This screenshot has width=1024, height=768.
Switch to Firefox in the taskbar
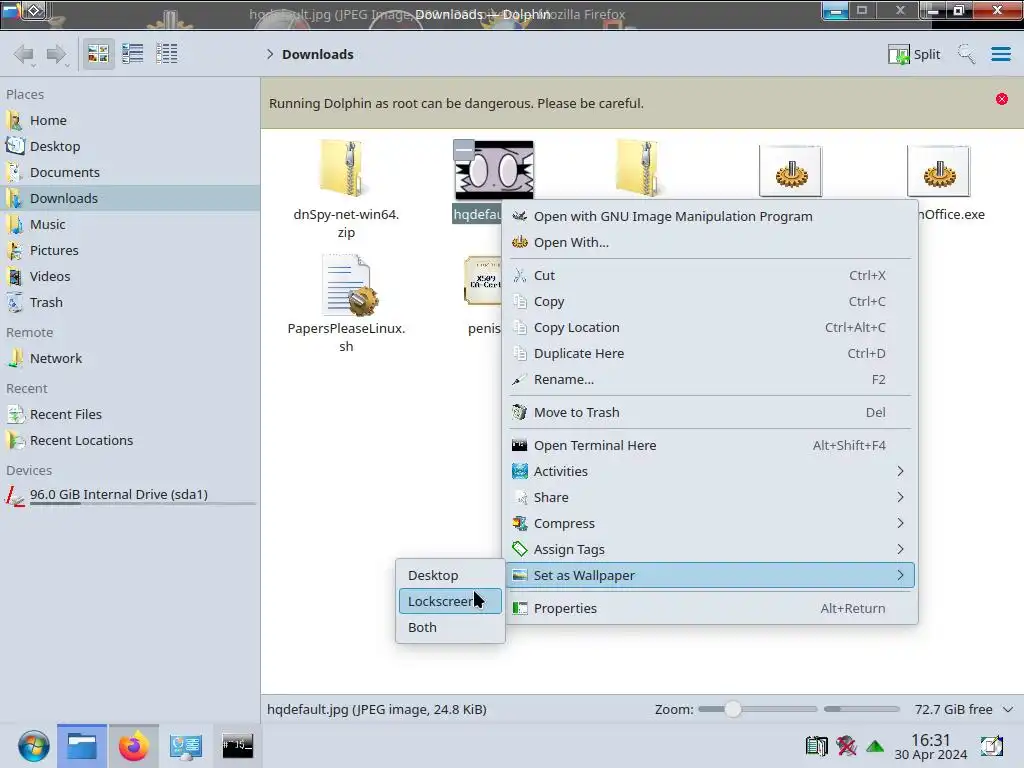[x=133, y=746]
